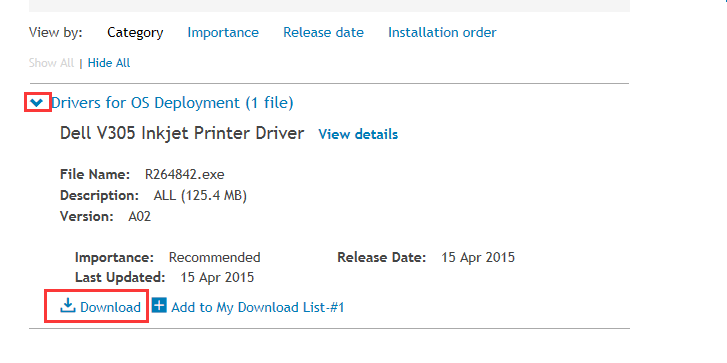727x363 pixels.
Task: Switch to Installation order view
Action: 442,32
